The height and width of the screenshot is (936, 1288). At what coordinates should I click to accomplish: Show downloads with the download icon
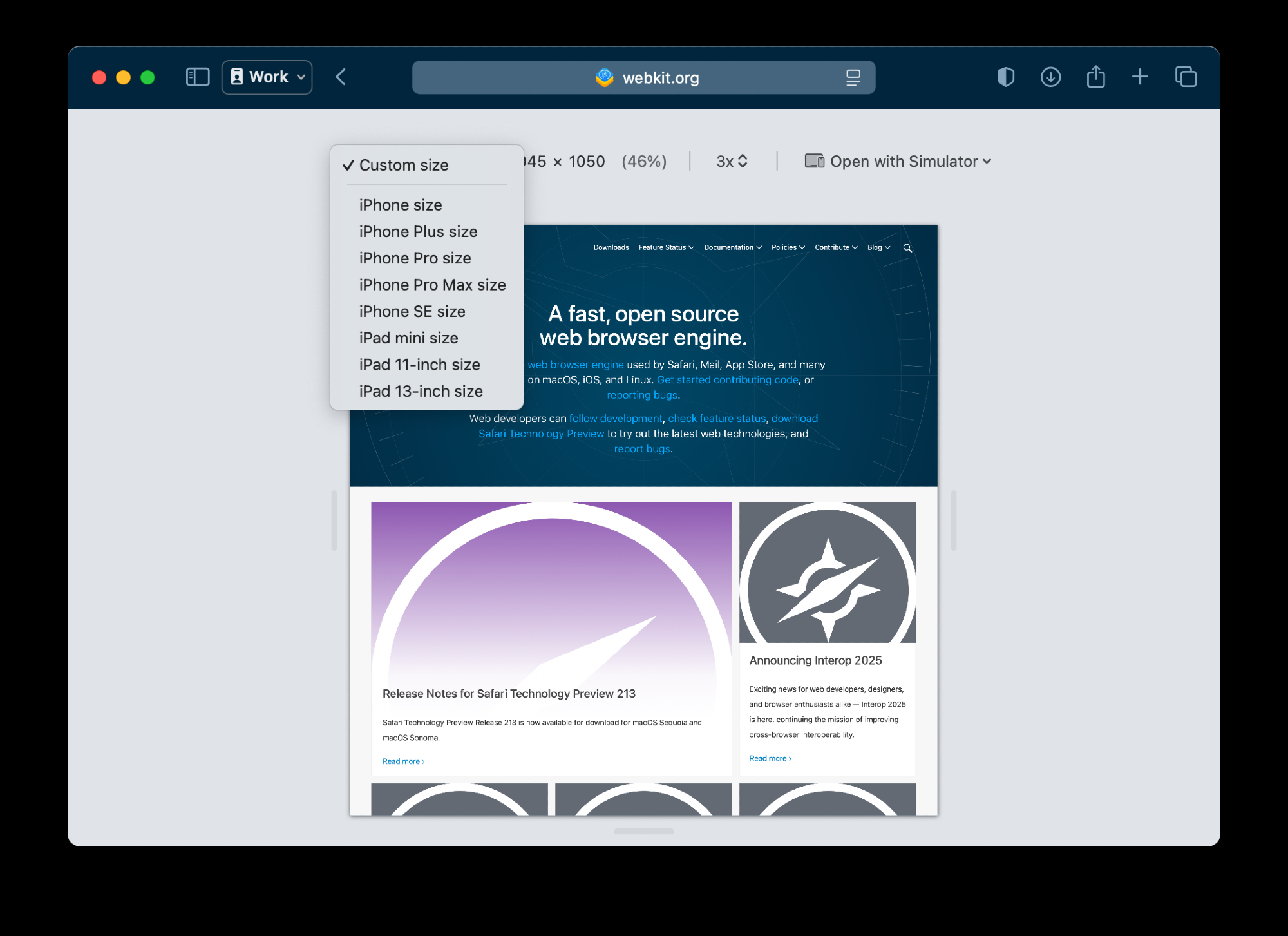1050,77
